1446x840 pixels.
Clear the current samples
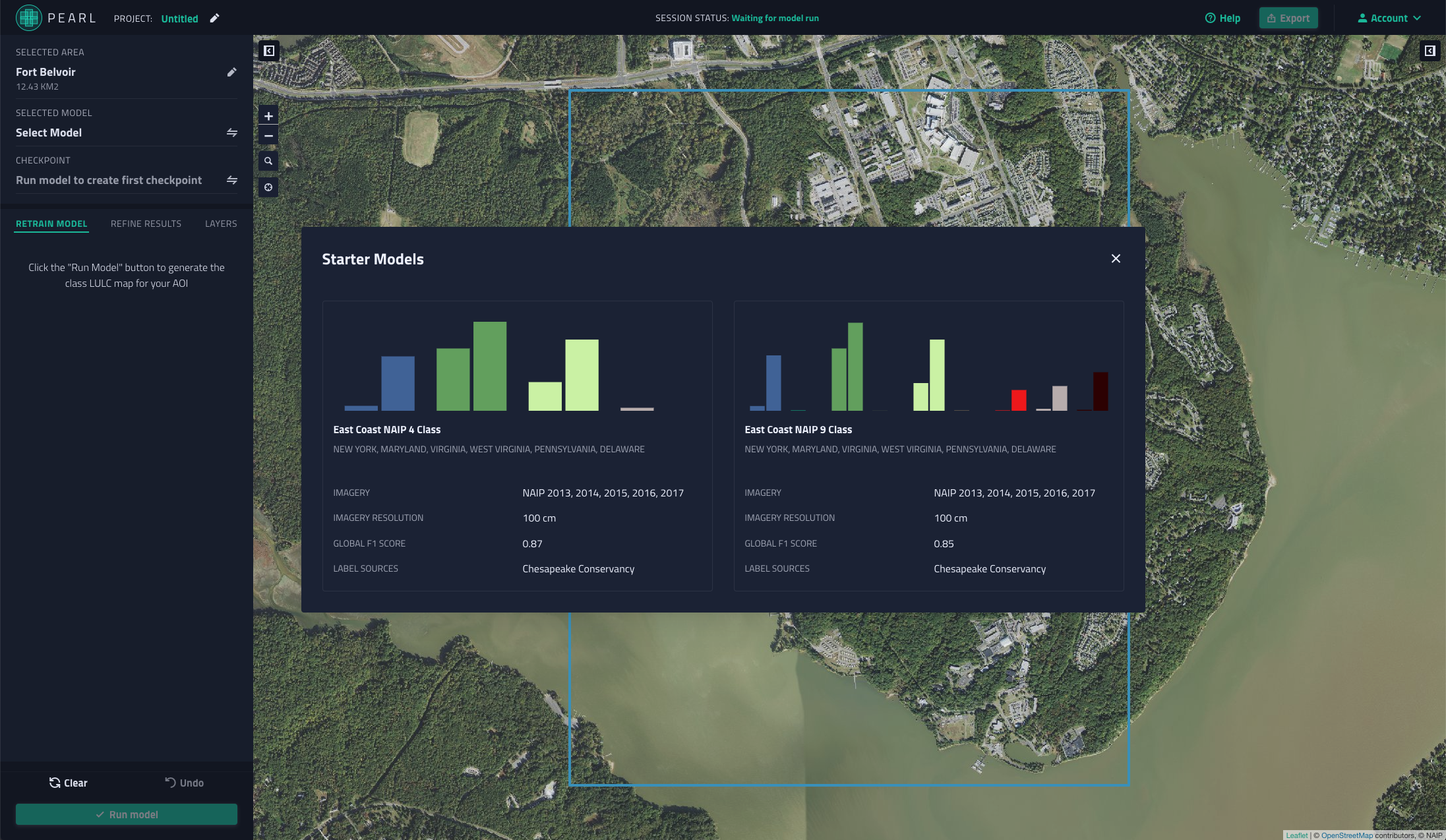click(x=68, y=783)
